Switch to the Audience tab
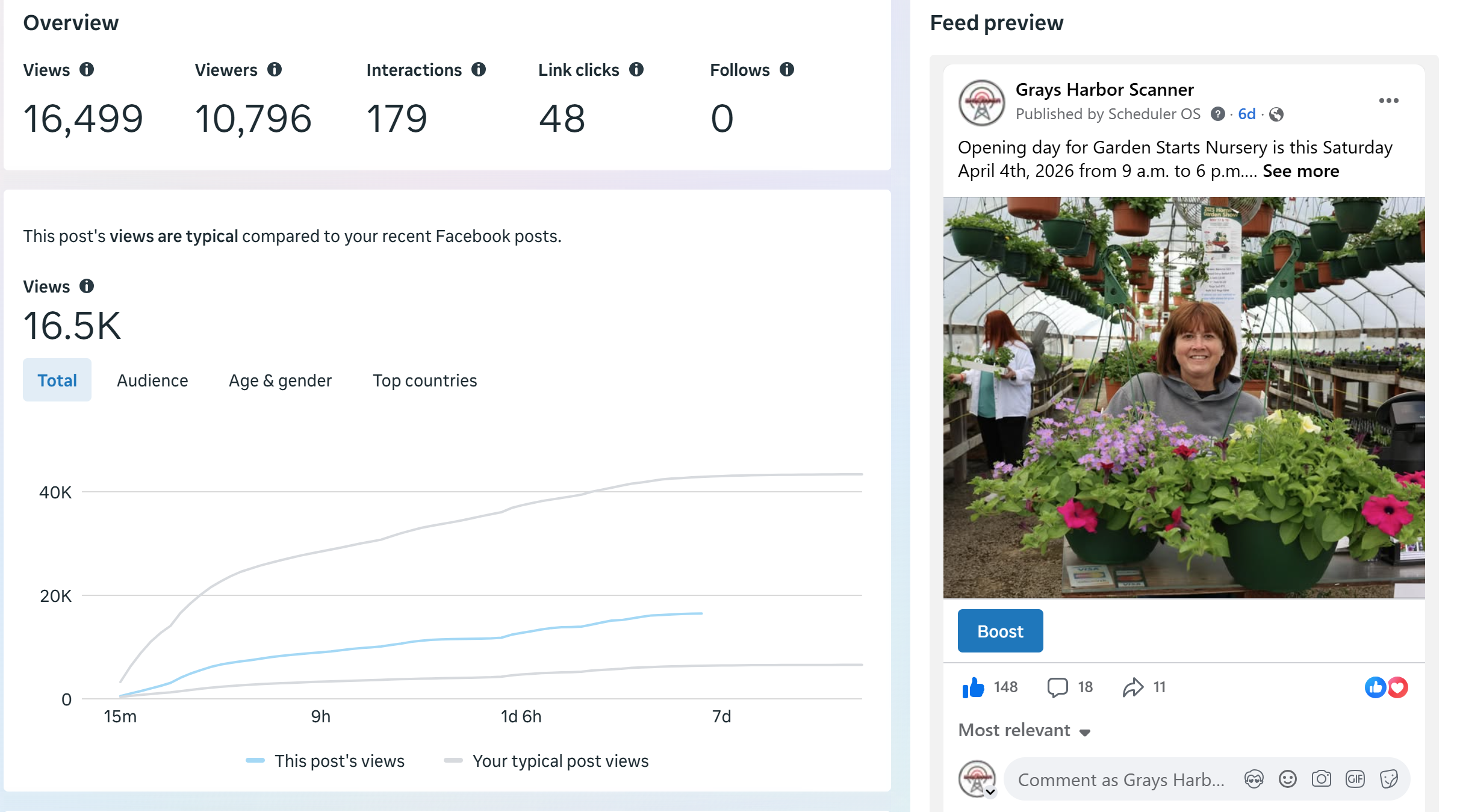 [x=152, y=380]
